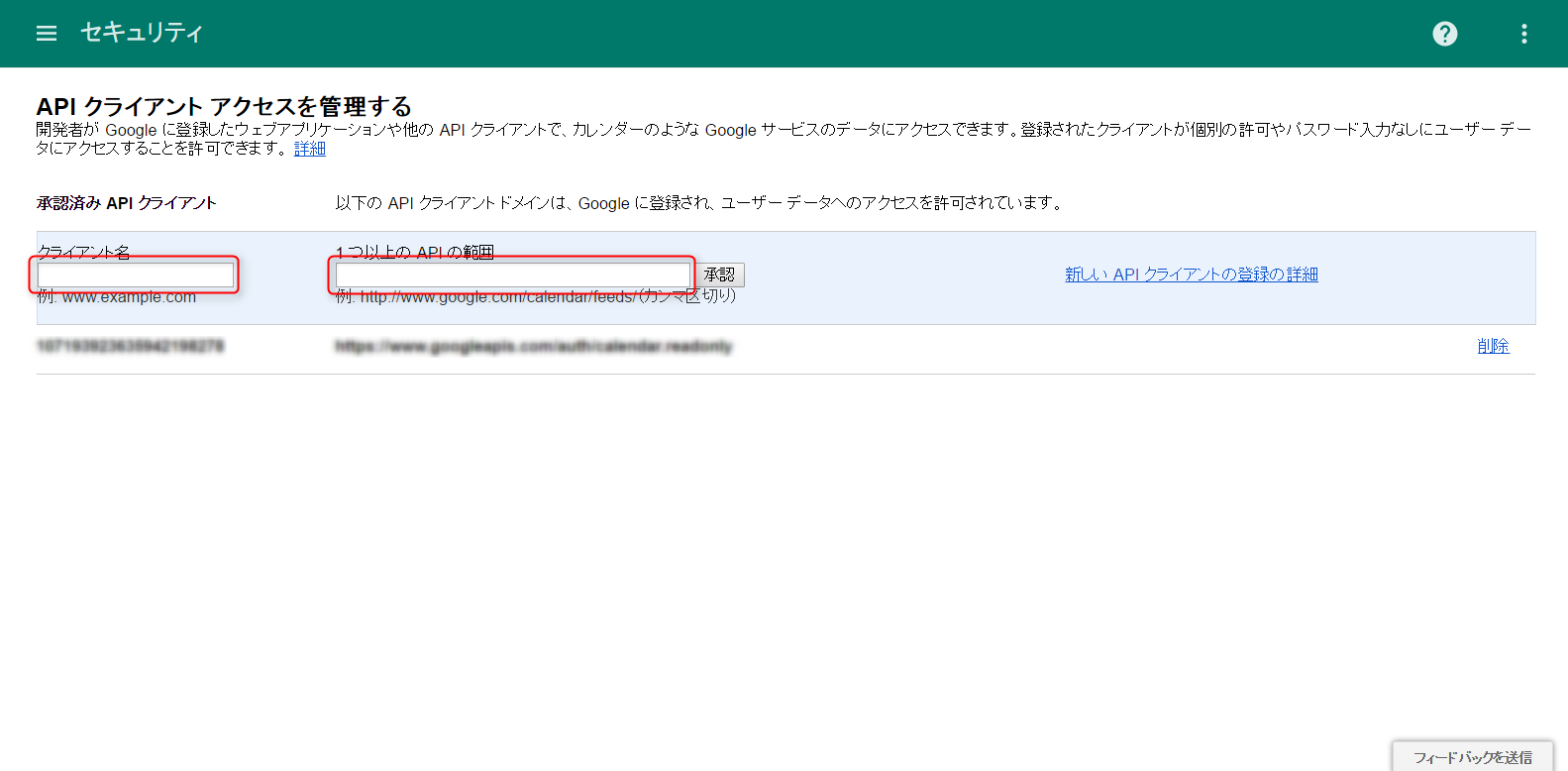Click the 承認済み API クライアント label
The height and width of the screenshot is (771, 1568).
[127, 203]
